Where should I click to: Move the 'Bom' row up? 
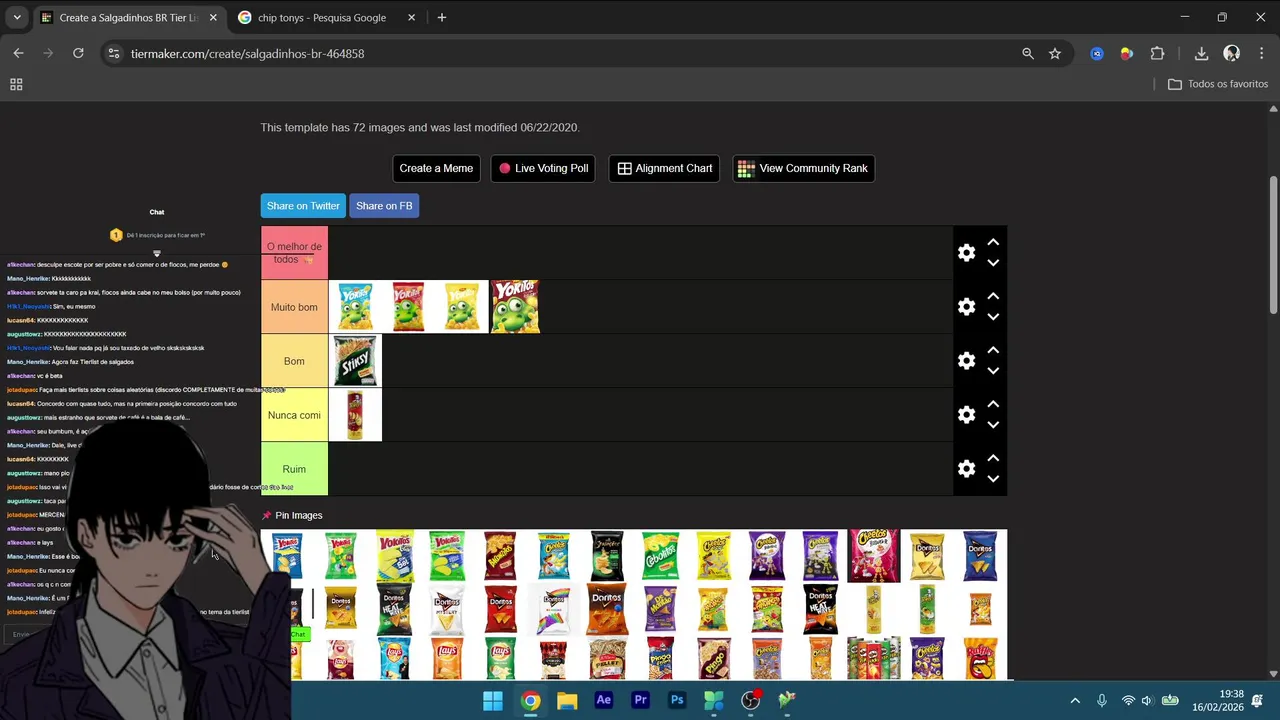click(x=993, y=350)
